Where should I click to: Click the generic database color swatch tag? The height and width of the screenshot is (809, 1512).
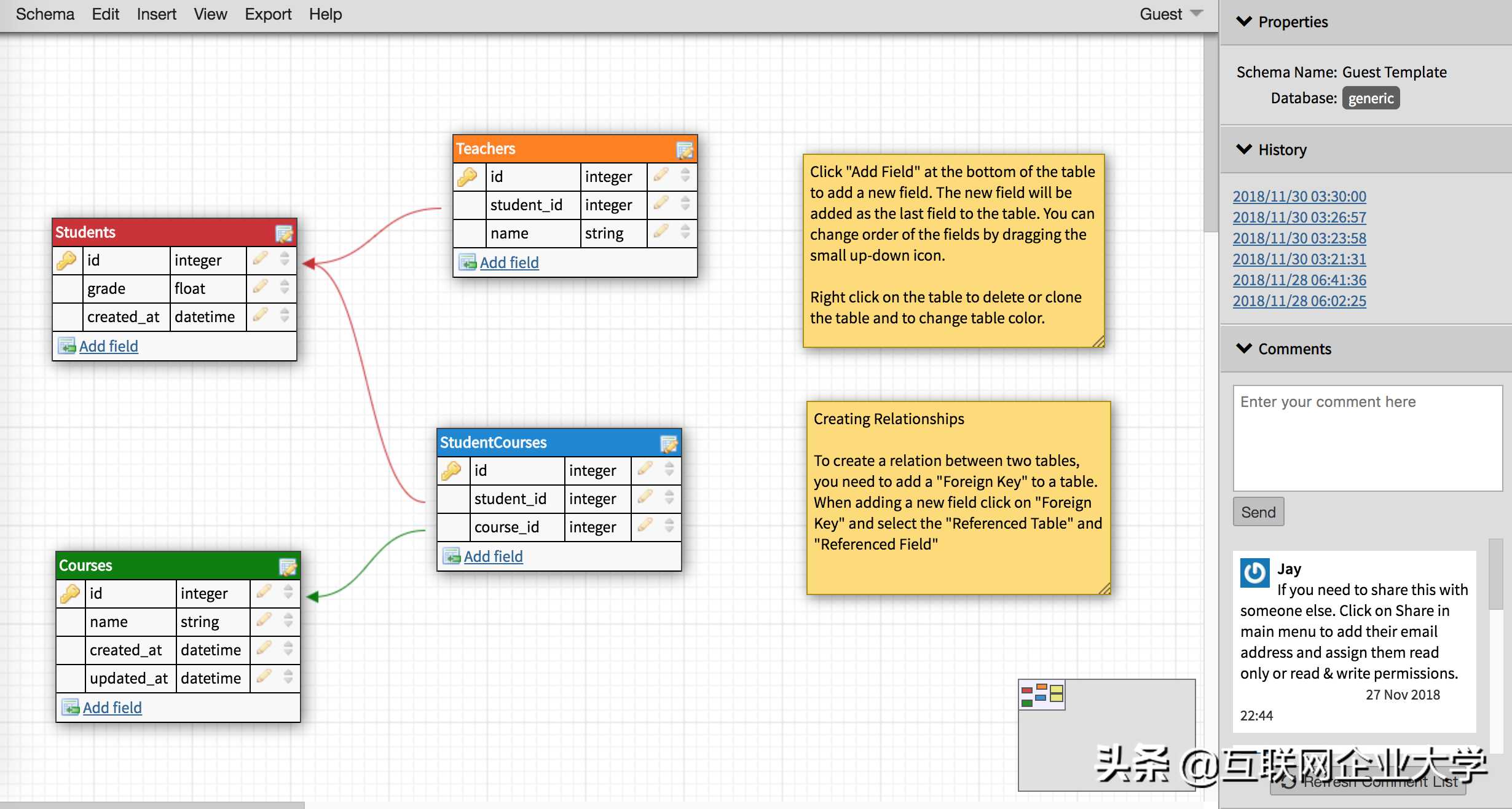pos(1372,97)
